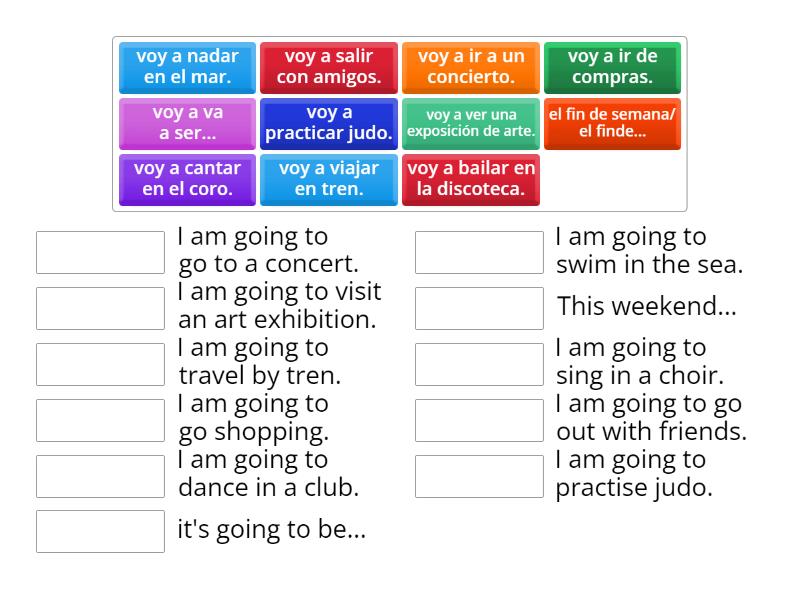Pick the 'voy a ir de compras' tile
This screenshot has height=600, width=800.
tap(612, 67)
